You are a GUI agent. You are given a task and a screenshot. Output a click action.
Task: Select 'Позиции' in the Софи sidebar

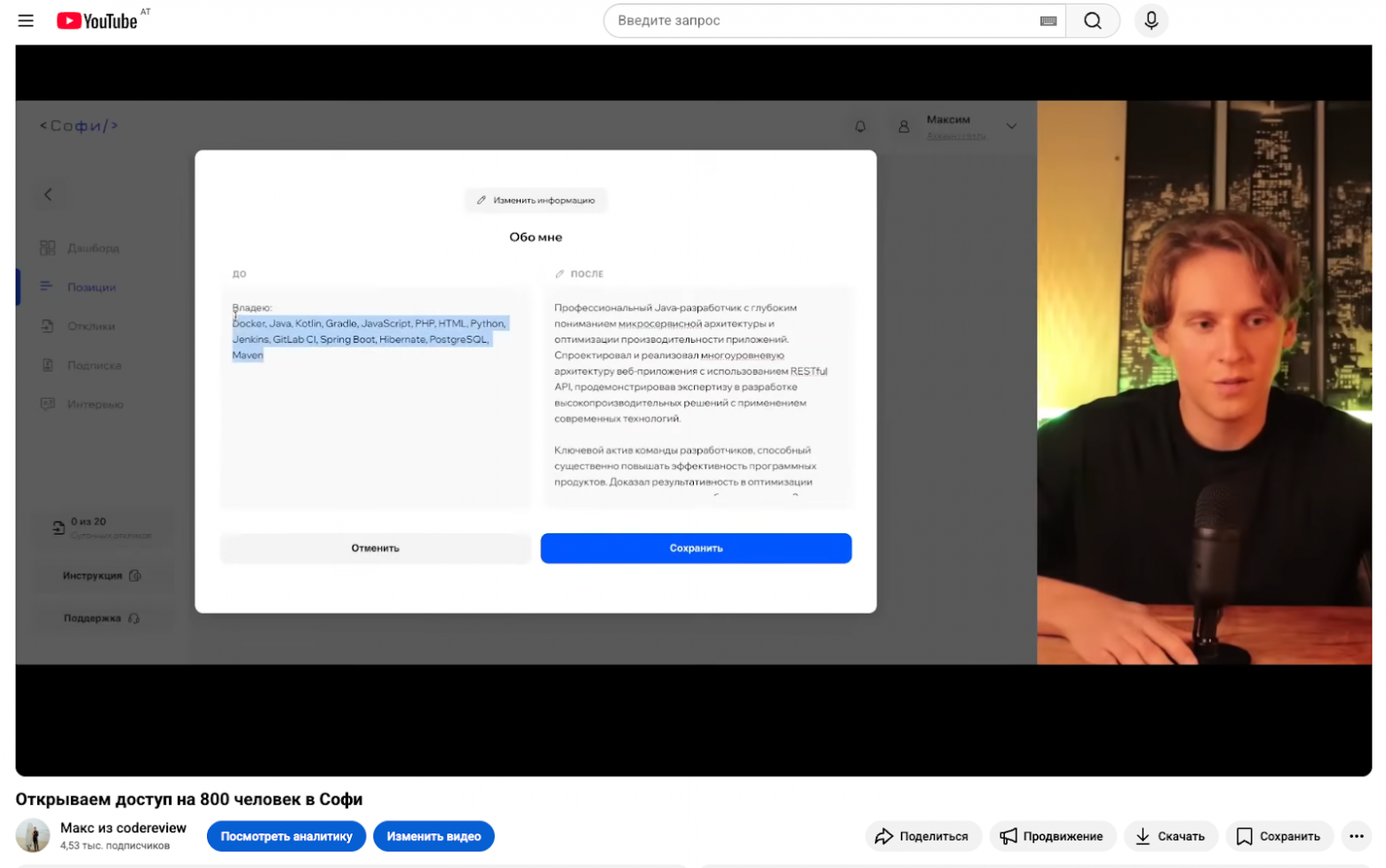[78, 287]
